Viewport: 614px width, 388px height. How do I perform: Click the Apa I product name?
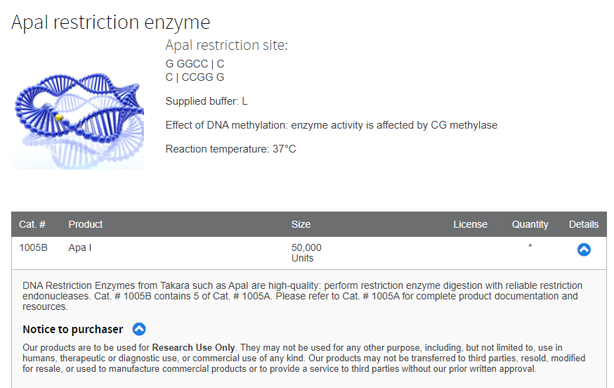80,248
